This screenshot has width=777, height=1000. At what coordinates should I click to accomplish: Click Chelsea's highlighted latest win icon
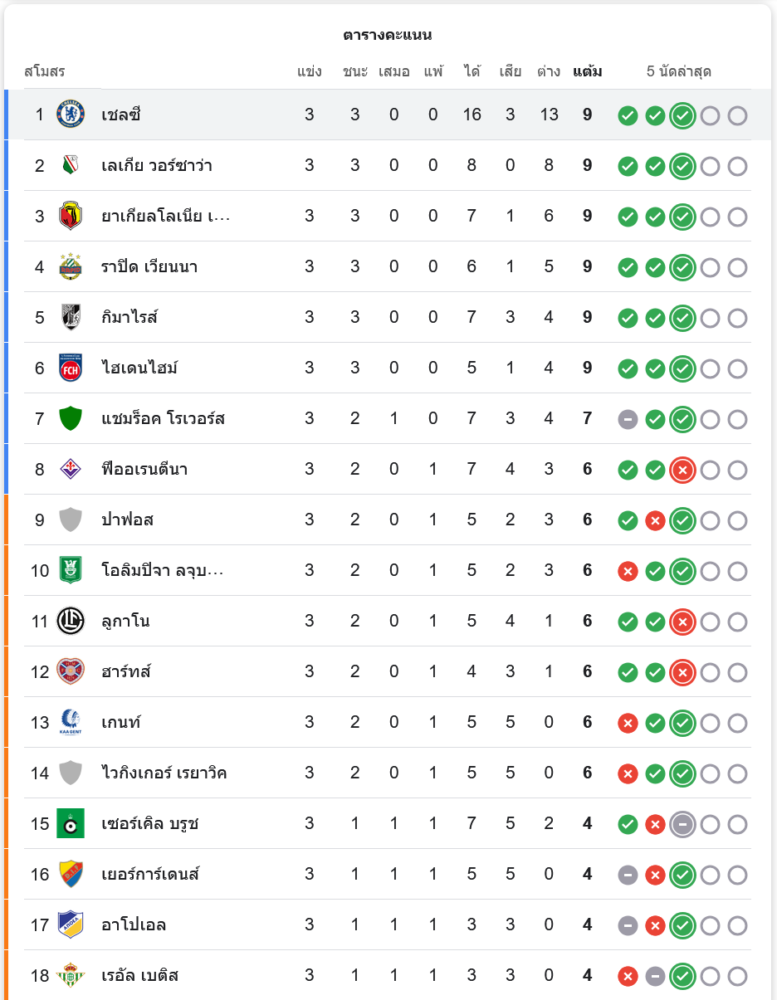pos(683,115)
